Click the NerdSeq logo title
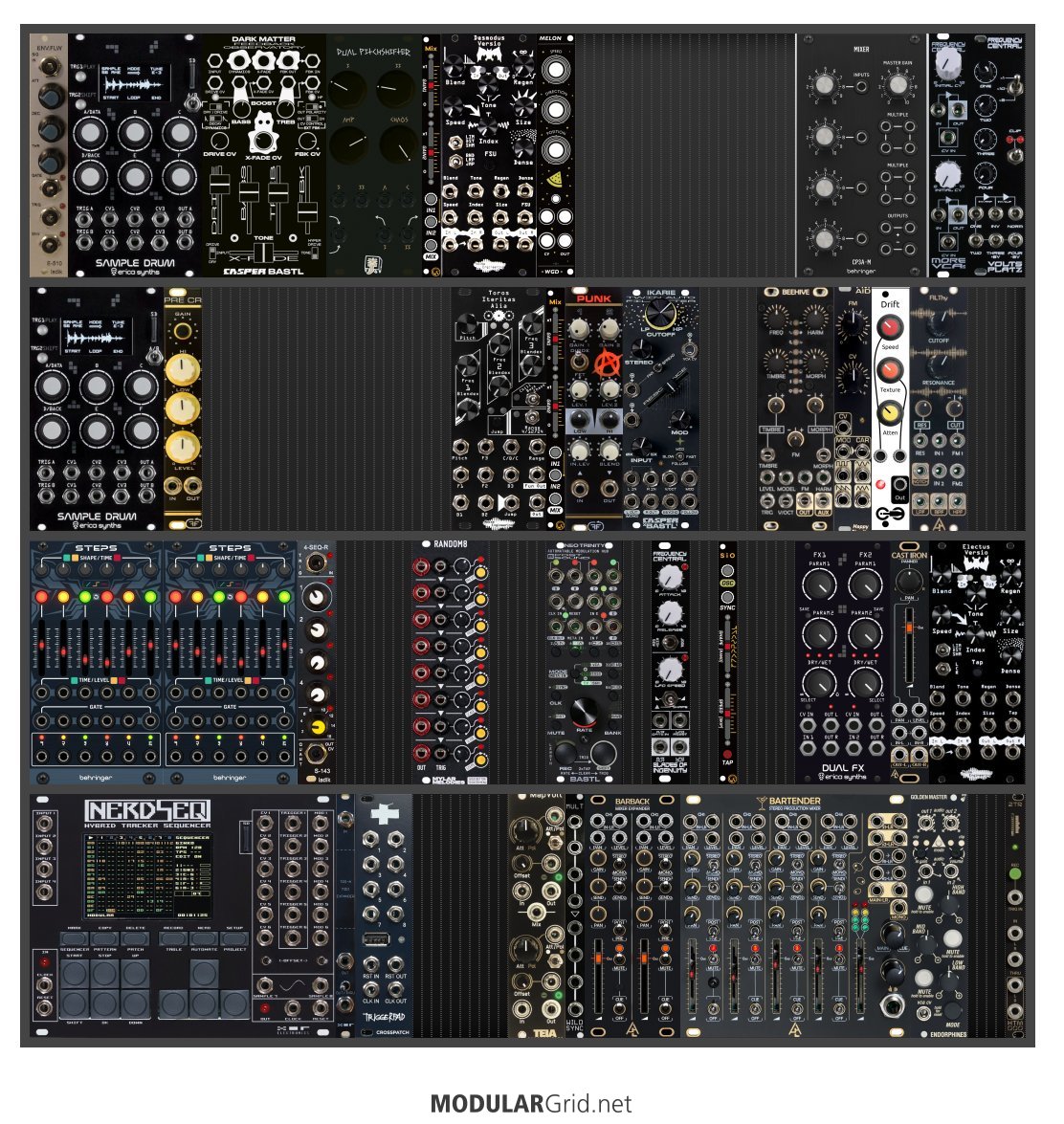Screen dimensions: 1064x1124 pos(147,811)
